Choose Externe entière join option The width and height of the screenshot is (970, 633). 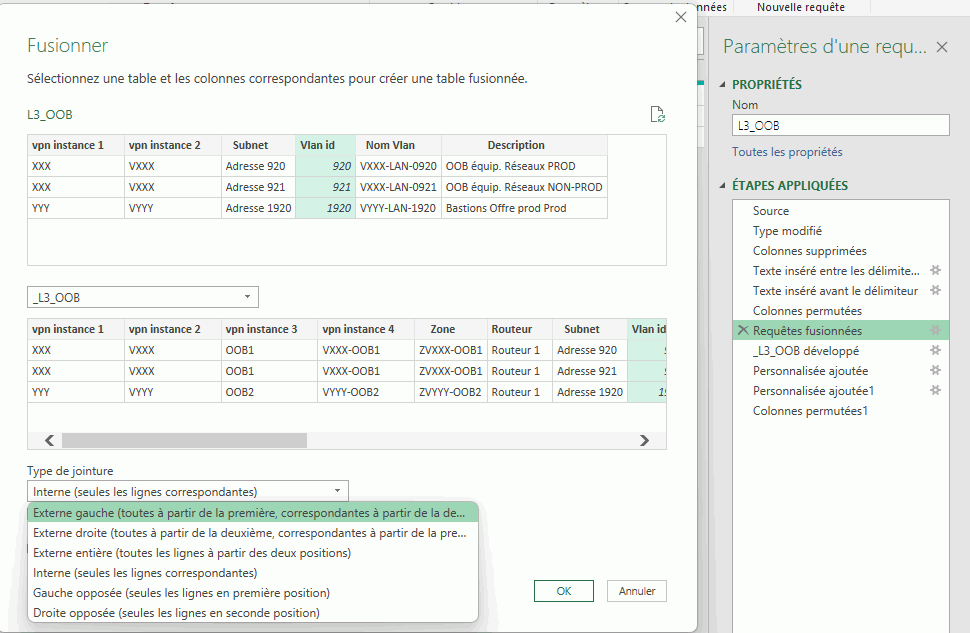(192, 553)
